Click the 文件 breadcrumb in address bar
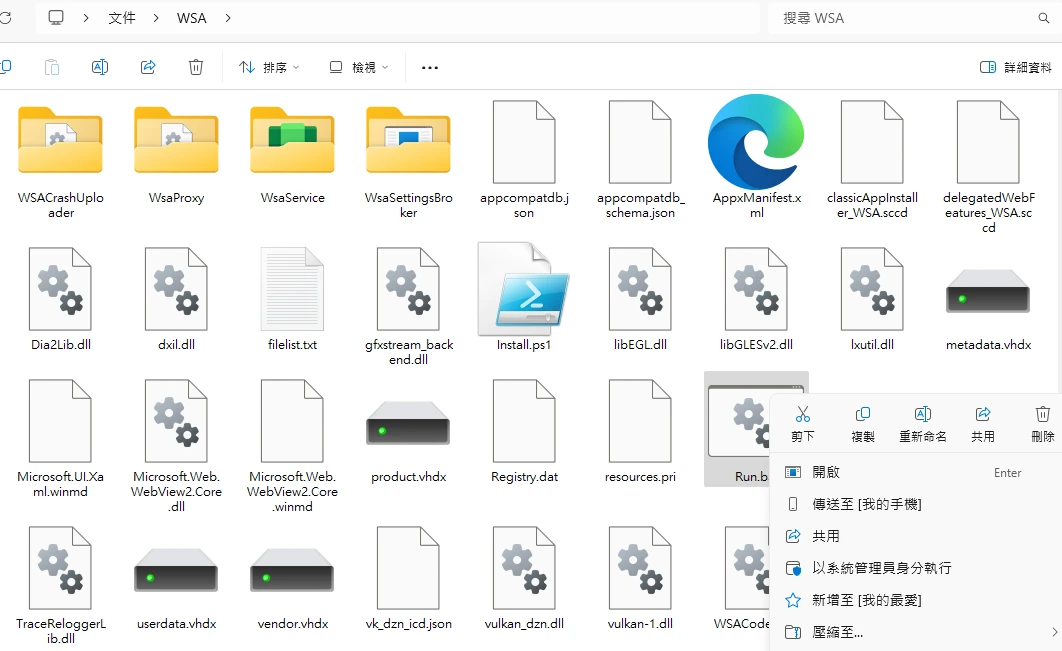Image resolution: width=1062 pixels, height=651 pixels. click(x=122, y=18)
